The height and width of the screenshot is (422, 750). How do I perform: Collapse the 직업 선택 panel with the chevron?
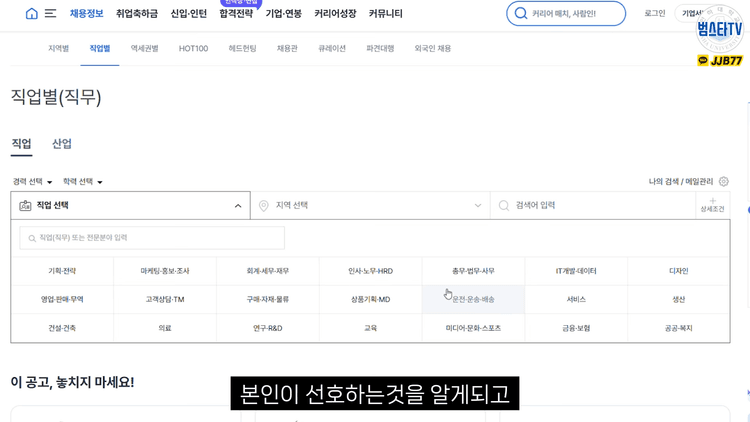[238, 206]
